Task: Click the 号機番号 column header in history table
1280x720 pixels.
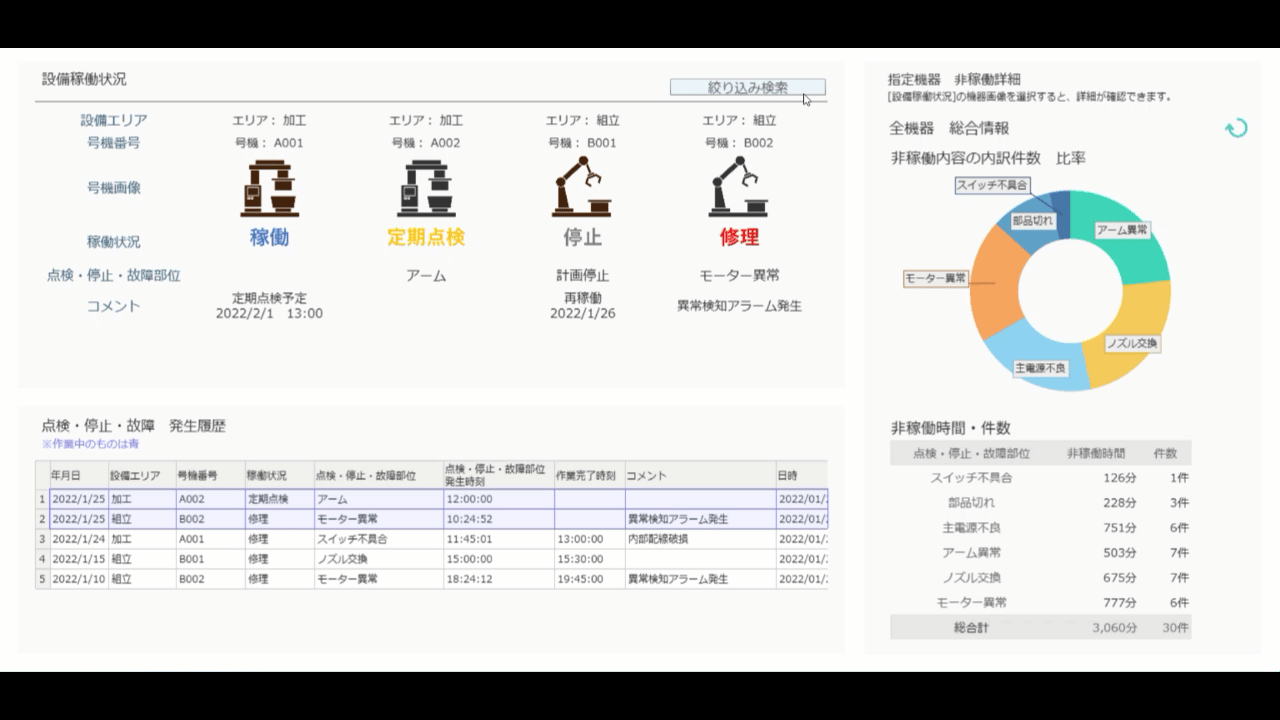Action: (x=210, y=475)
